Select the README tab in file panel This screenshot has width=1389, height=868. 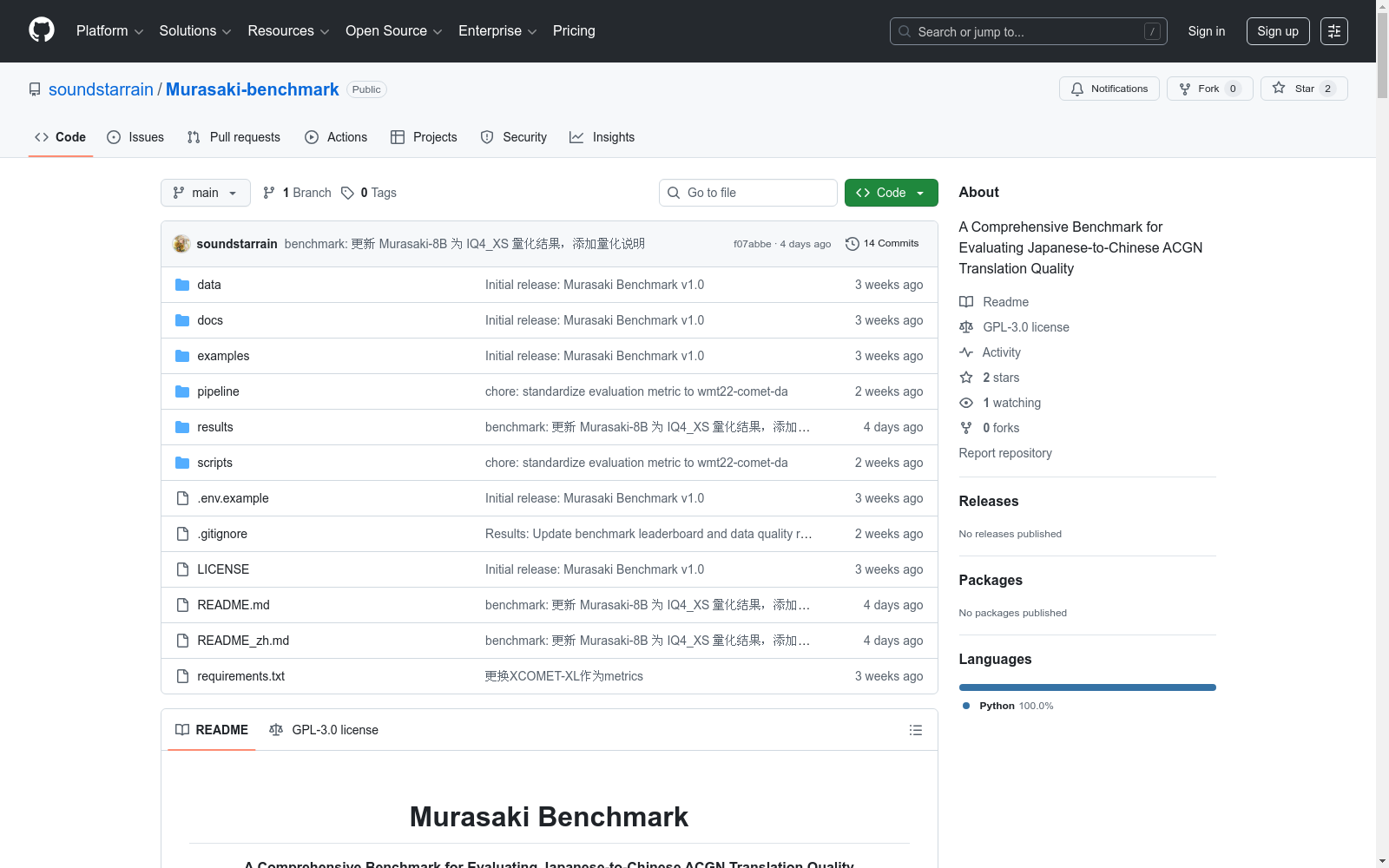coord(212,730)
